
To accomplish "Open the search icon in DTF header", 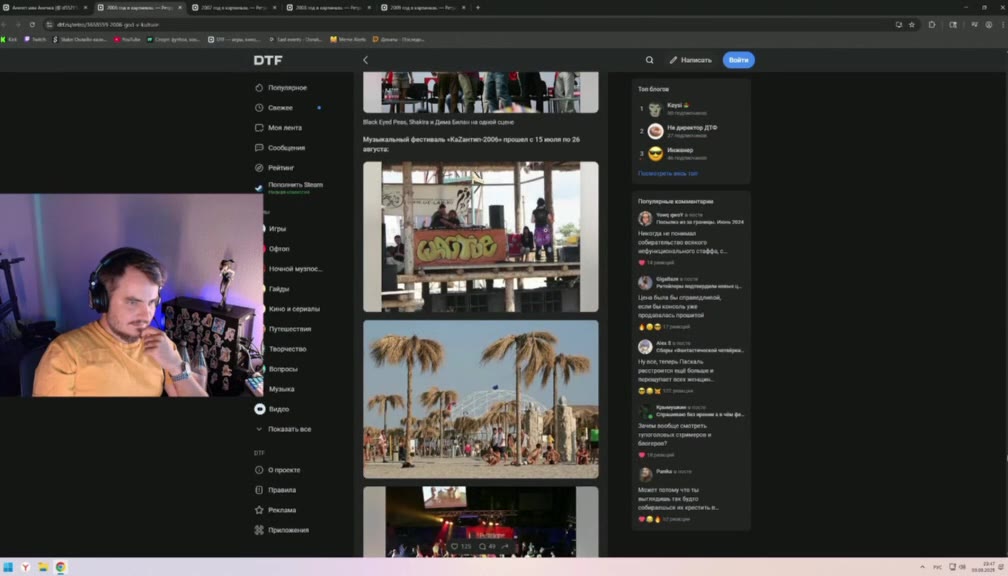I will click(649, 60).
